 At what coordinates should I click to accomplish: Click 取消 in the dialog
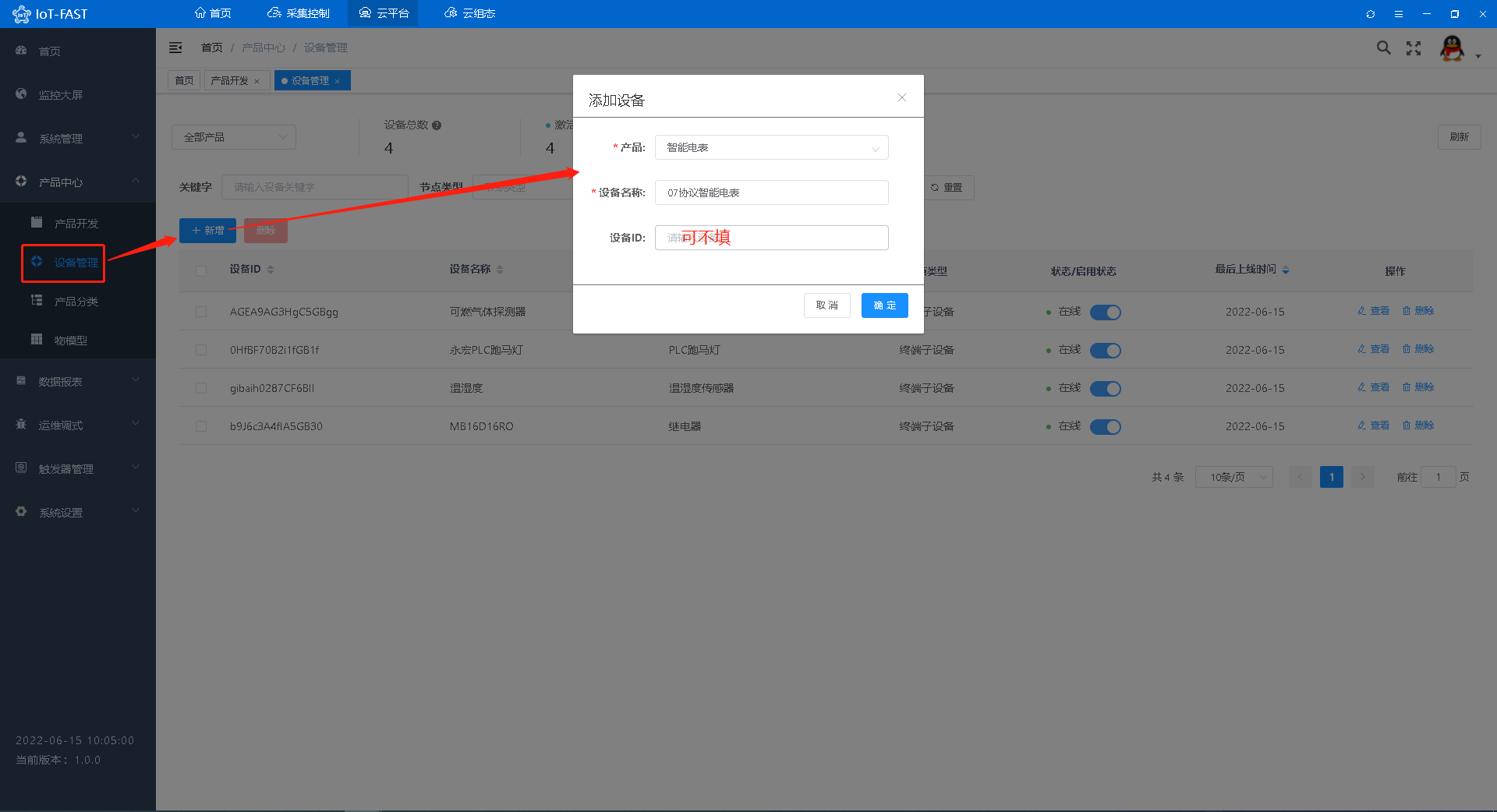[x=827, y=305]
